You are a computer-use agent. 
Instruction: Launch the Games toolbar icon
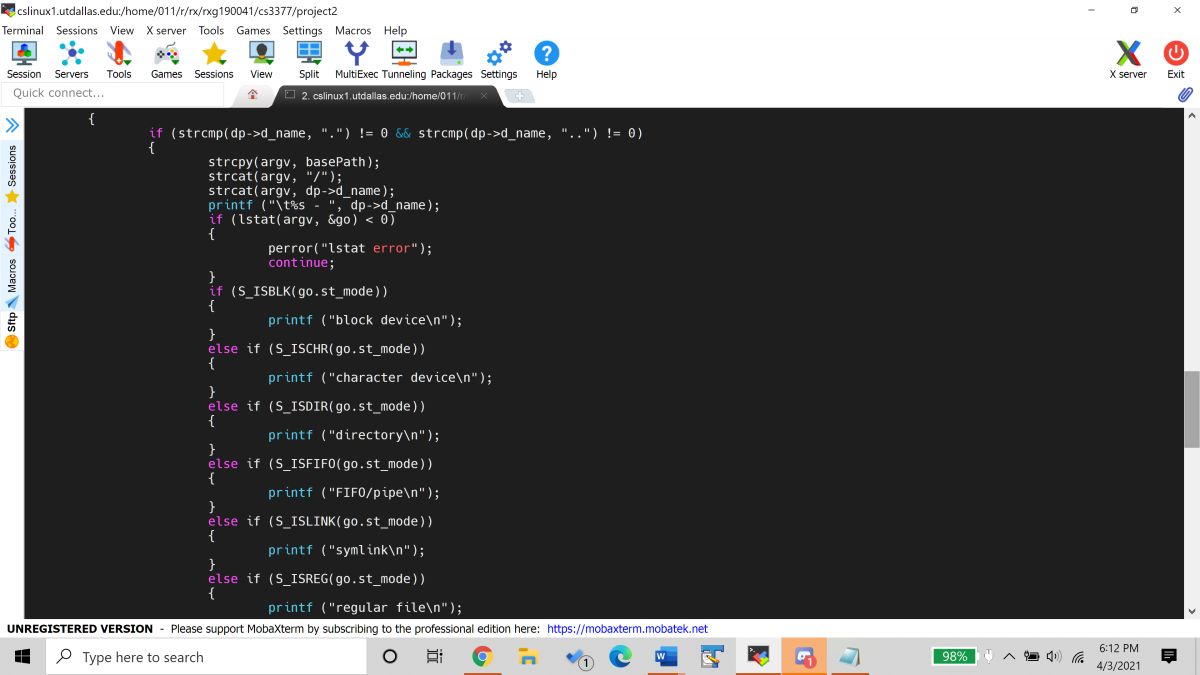(166, 60)
